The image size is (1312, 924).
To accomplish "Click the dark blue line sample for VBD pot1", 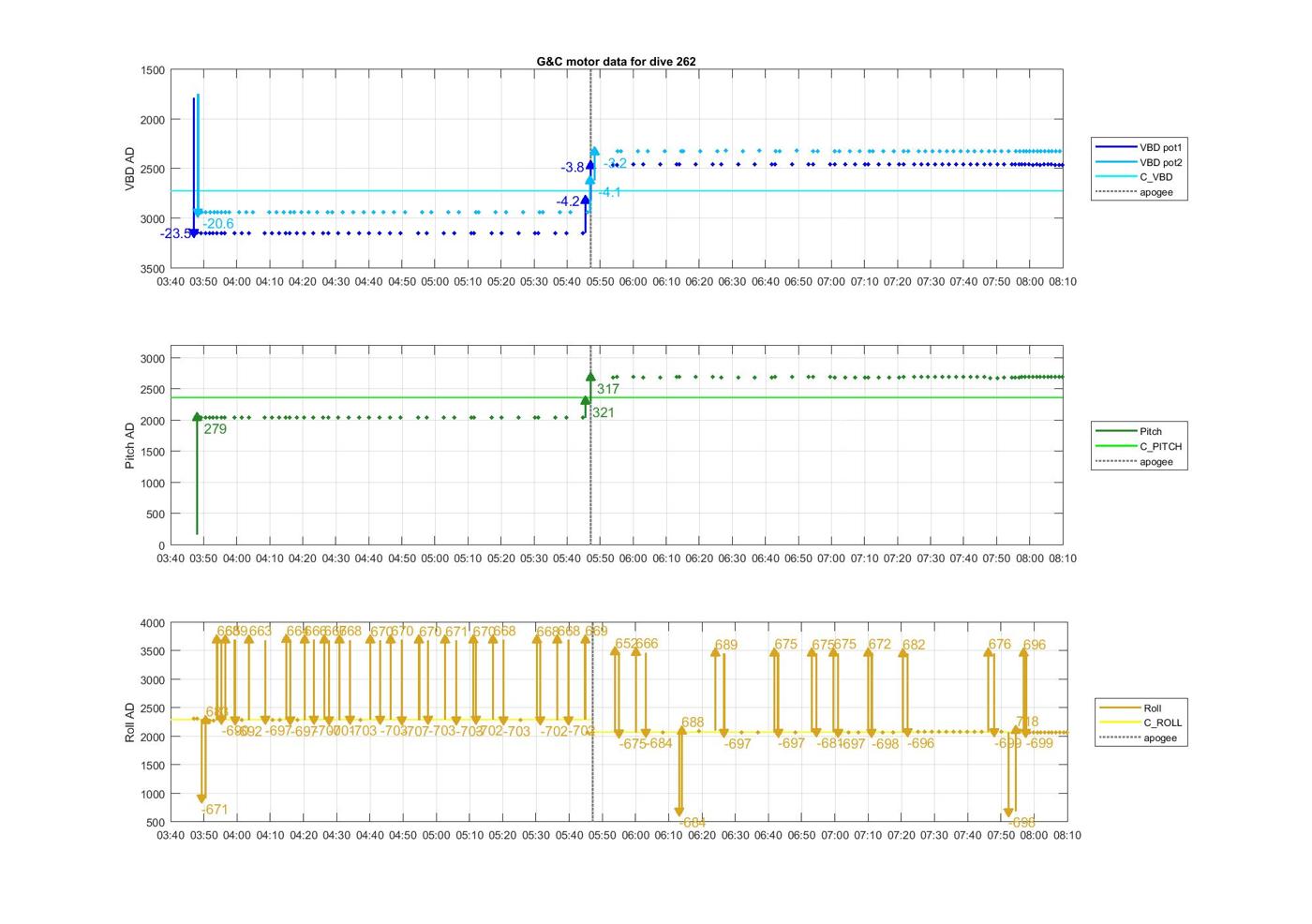I will 1115,147.
